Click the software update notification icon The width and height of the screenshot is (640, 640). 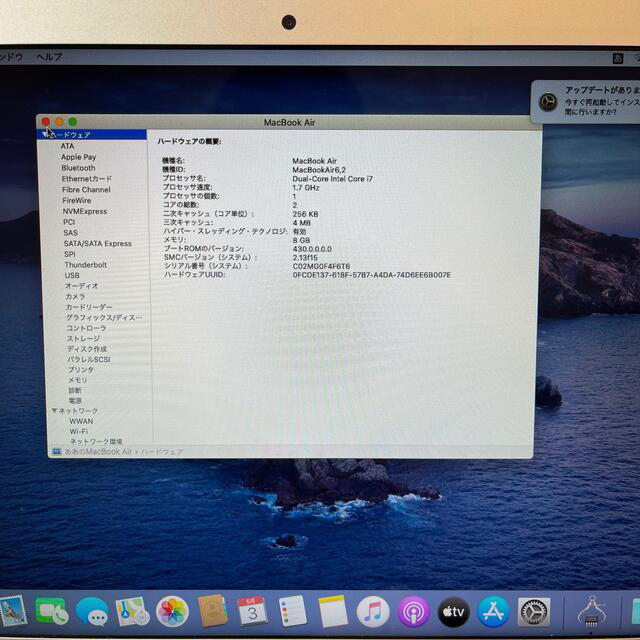(548, 102)
